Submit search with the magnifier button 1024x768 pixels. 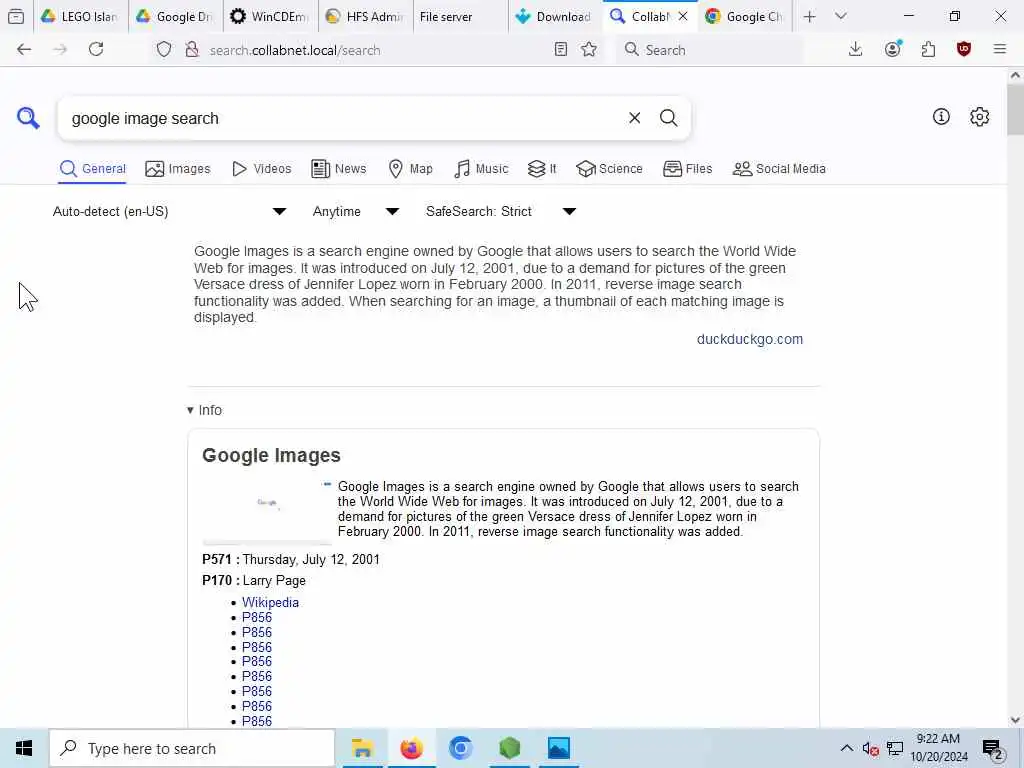[x=668, y=118]
